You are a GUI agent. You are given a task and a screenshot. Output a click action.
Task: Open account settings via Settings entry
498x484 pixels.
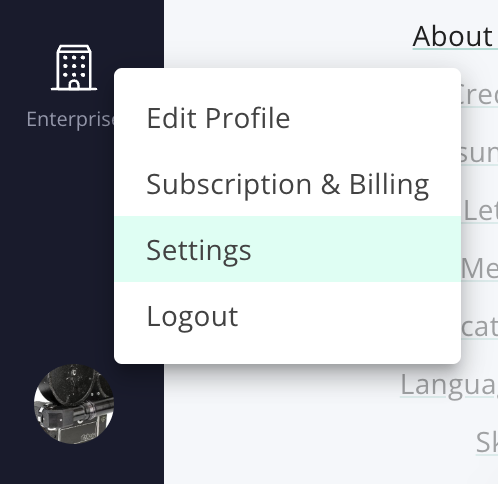click(287, 249)
